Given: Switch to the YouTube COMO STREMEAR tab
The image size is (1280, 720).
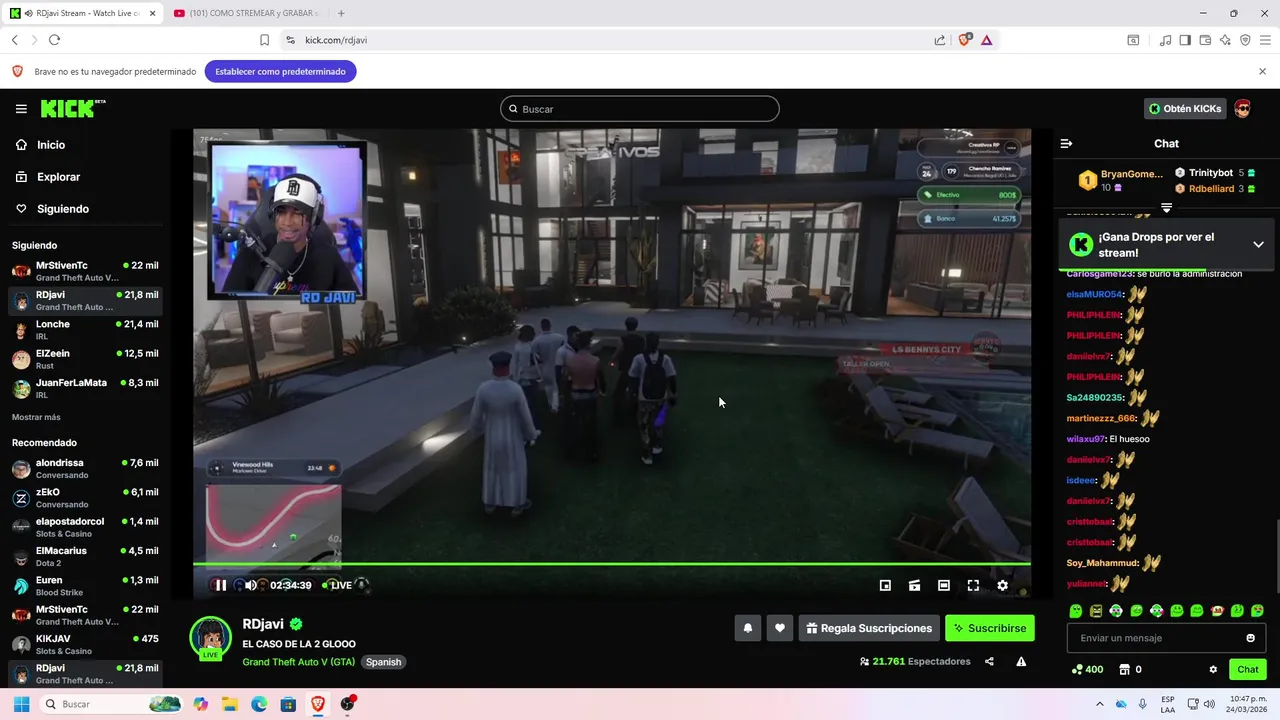Looking at the screenshot, I should 246,13.
